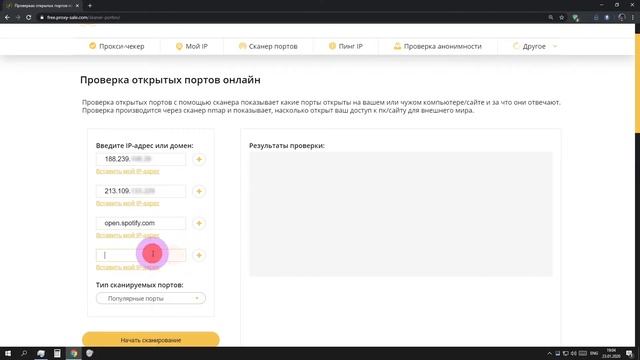
Task: Click the Начать сканирование button
Action: click(151, 340)
